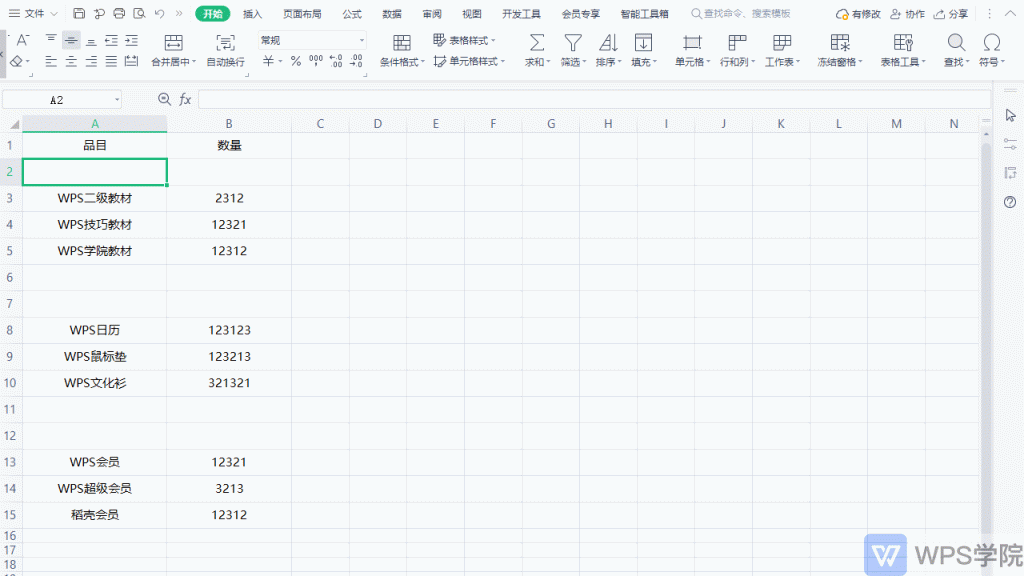Switch to the 插入 tab
Viewport: 1024px width, 576px height.
pyautogui.click(x=252, y=14)
